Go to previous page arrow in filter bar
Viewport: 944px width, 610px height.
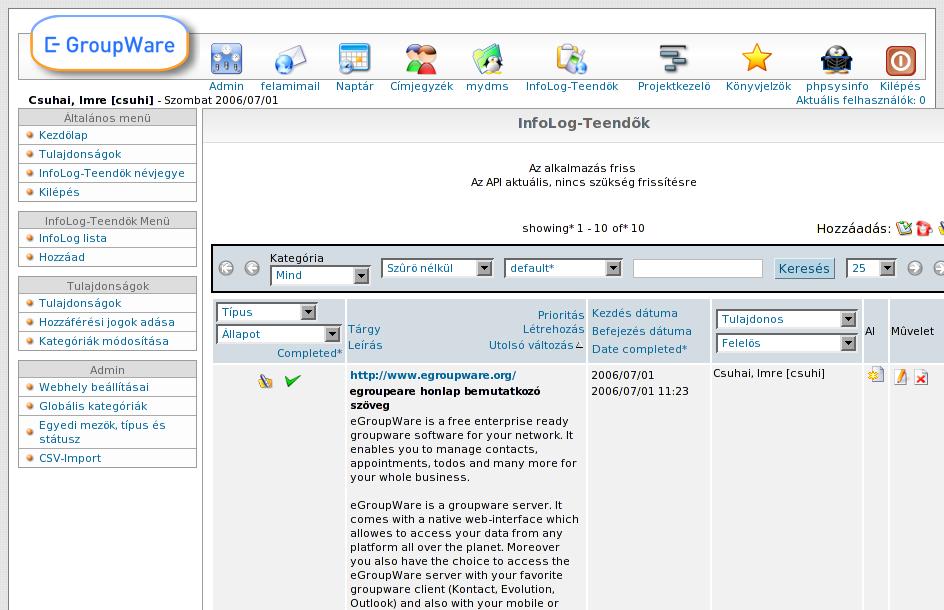(x=252, y=268)
